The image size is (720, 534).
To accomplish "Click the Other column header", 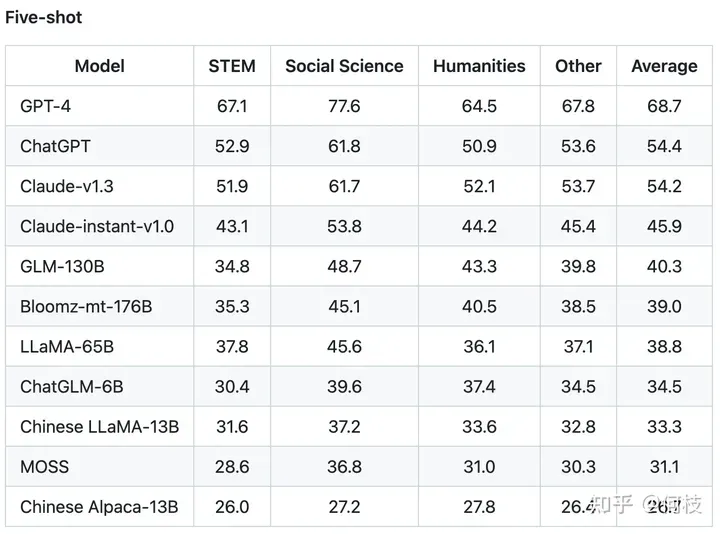I will (x=578, y=66).
